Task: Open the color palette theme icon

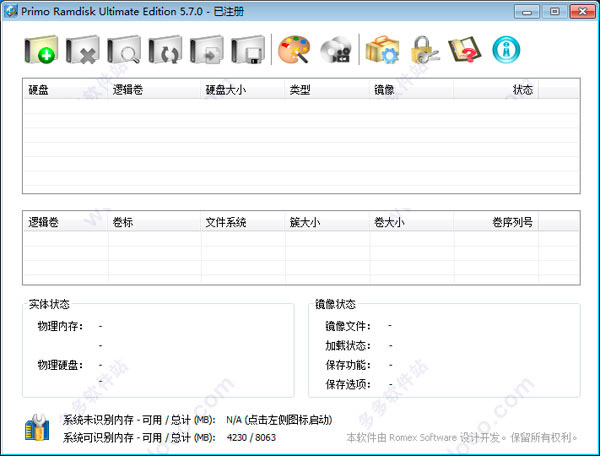Action: pyautogui.click(x=294, y=50)
